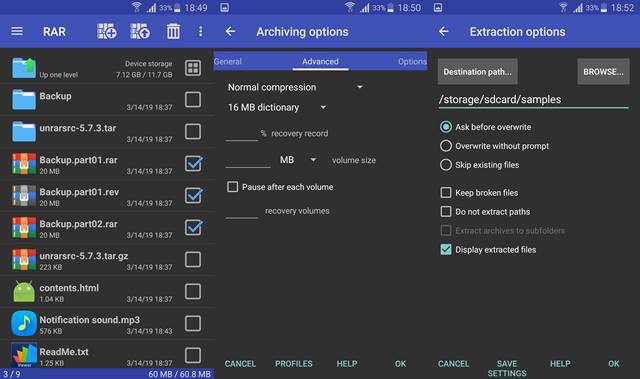Focus the volume size input field
Viewport: 640px width, 379px height.
248,160
